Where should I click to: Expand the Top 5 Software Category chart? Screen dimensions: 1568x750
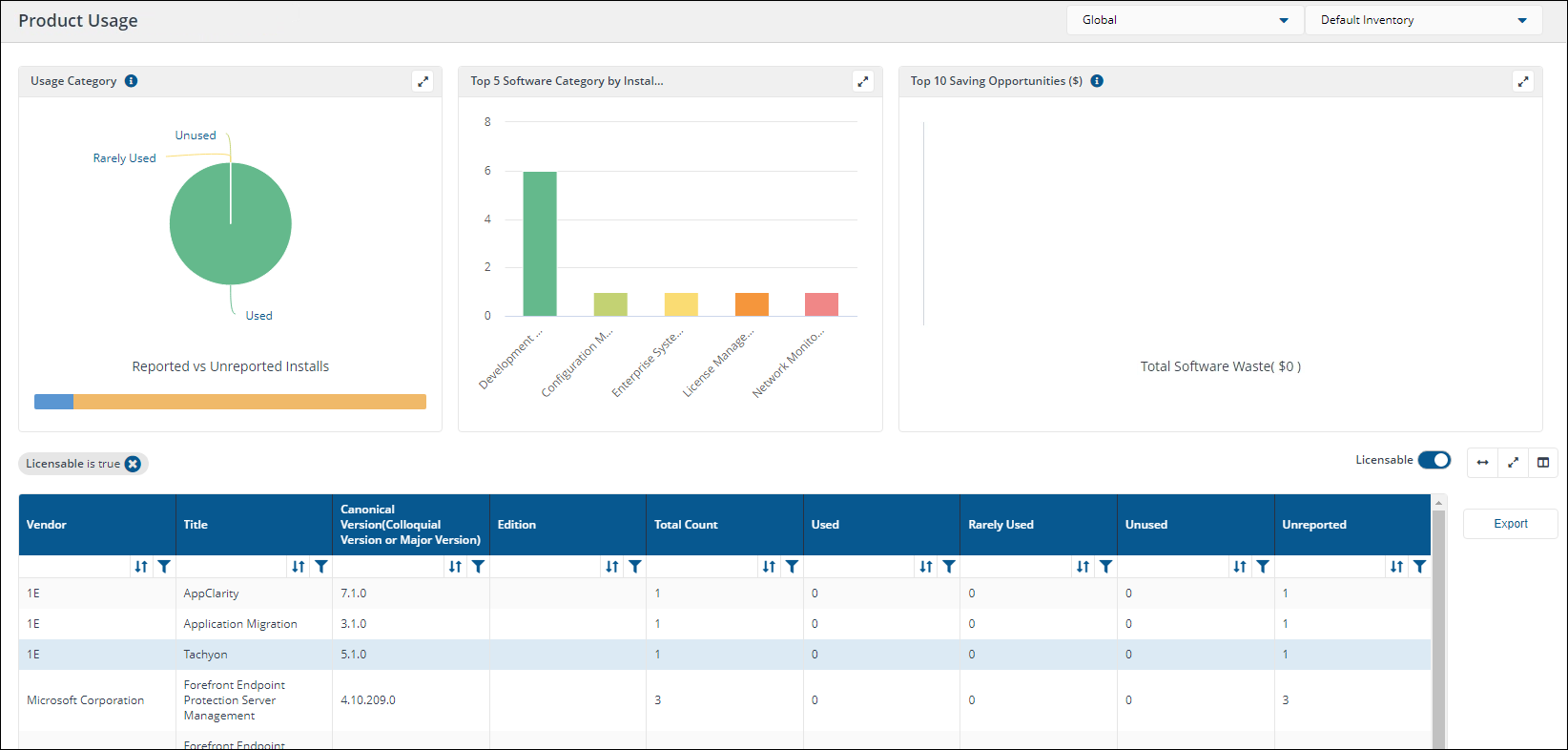pos(863,81)
